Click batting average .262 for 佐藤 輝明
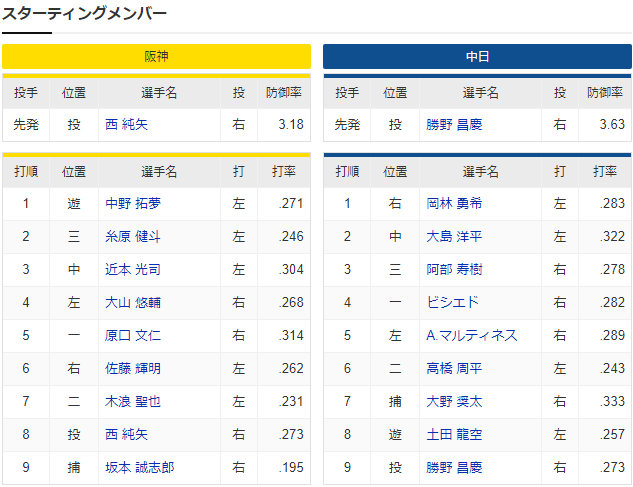This screenshot has width=633, height=487. (x=291, y=368)
